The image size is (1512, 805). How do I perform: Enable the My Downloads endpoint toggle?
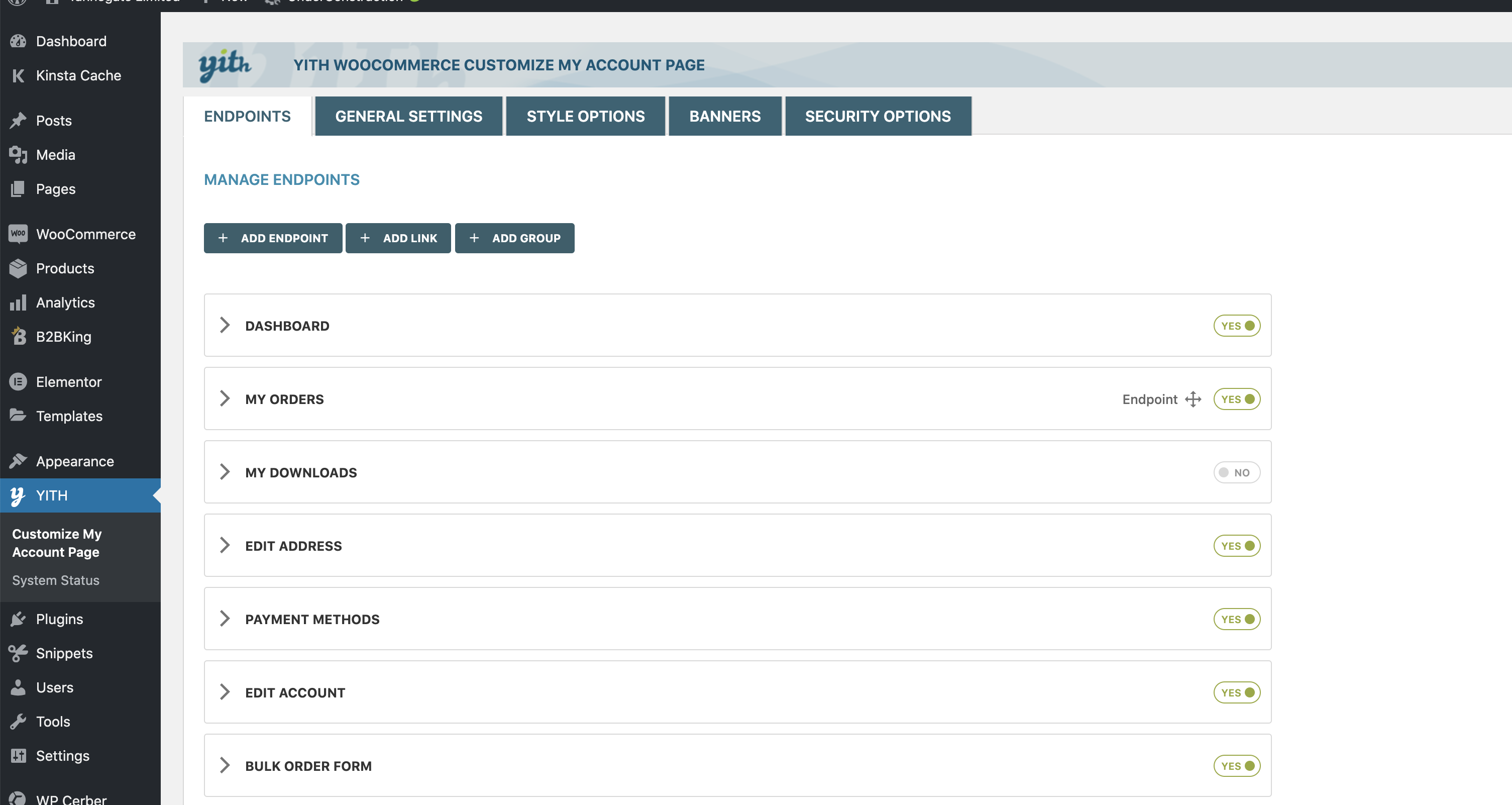[1237, 473]
